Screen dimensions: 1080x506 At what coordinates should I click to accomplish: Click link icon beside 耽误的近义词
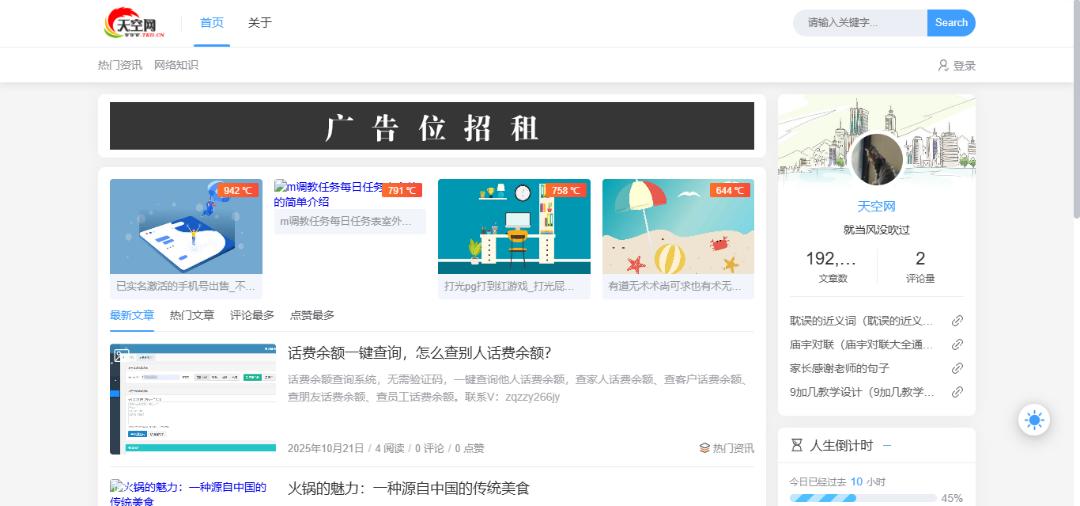pyautogui.click(x=957, y=321)
